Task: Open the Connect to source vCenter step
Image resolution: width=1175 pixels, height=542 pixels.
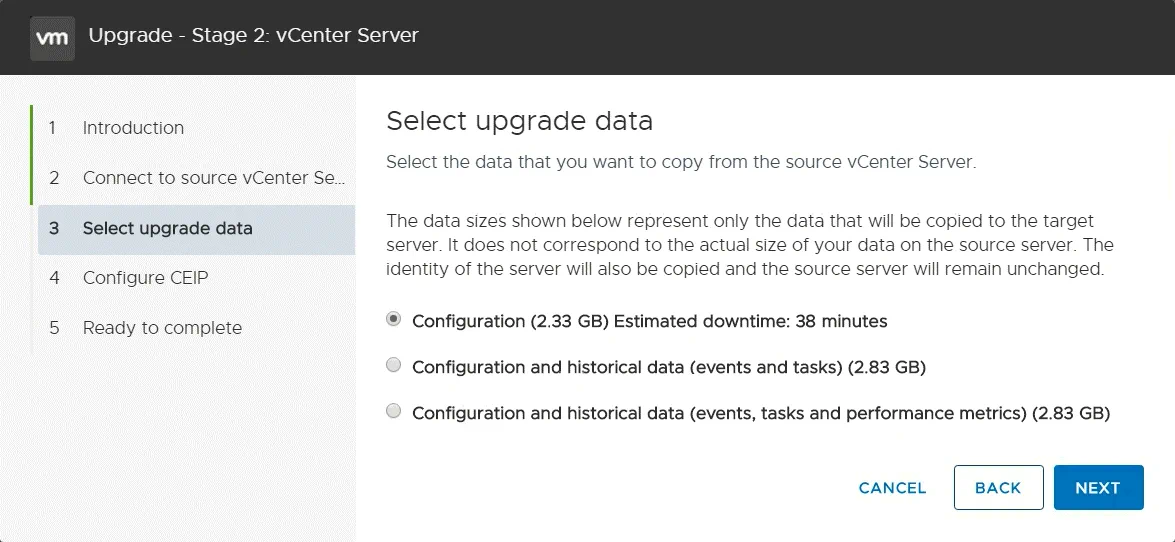Action: tap(213, 178)
